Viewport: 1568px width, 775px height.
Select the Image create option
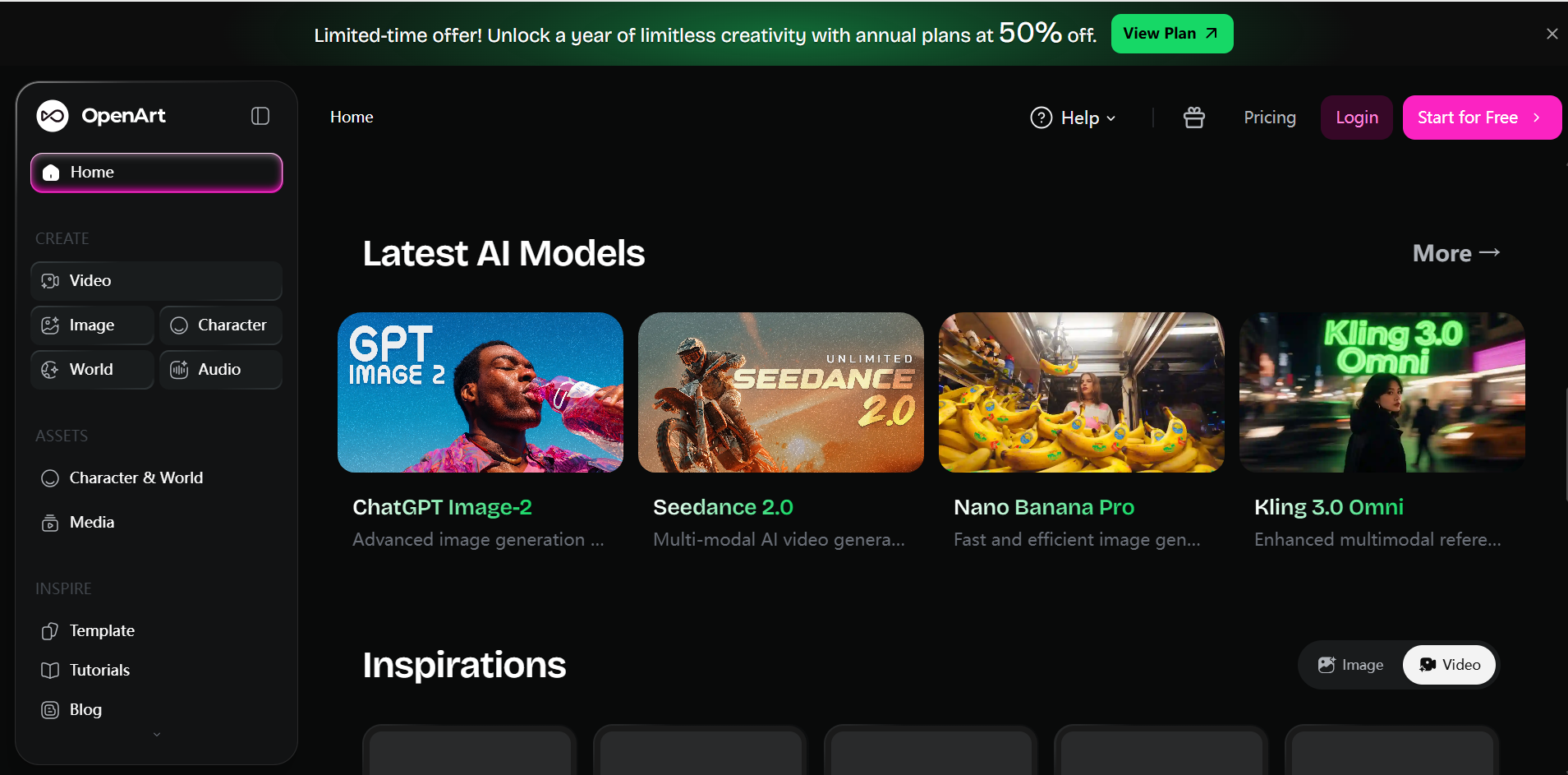(x=92, y=325)
